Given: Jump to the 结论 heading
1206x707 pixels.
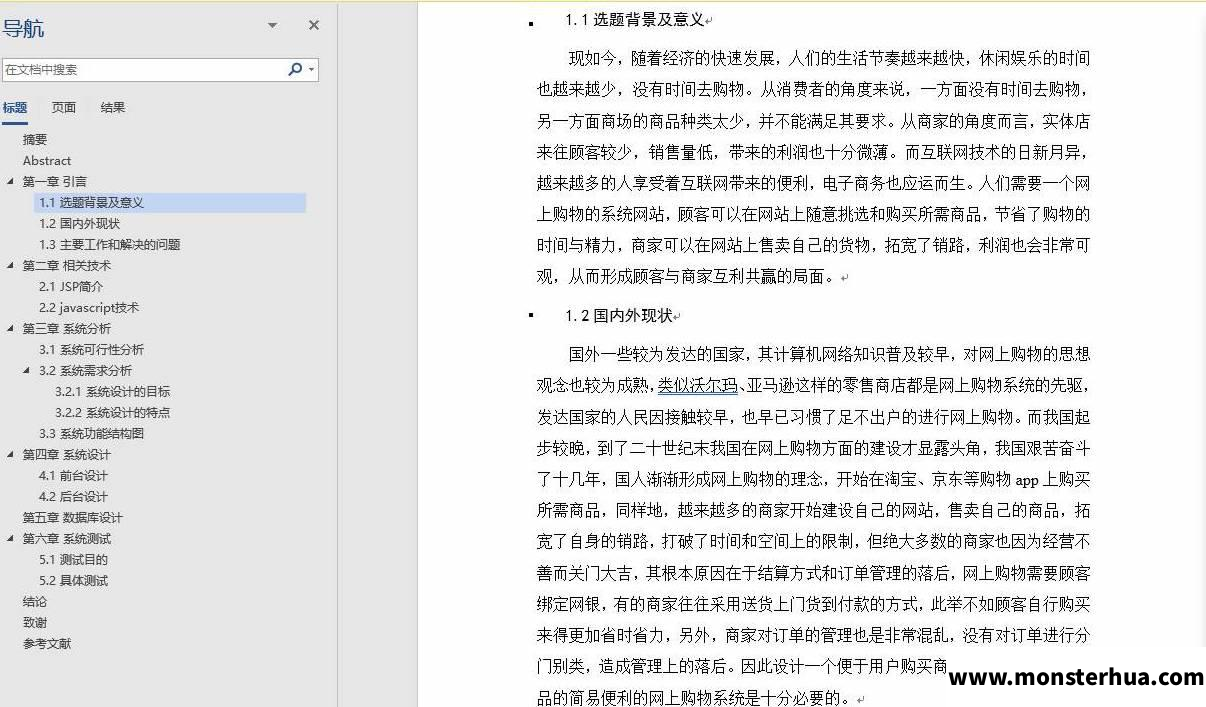Looking at the screenshot, I should (x=35, y=602).
